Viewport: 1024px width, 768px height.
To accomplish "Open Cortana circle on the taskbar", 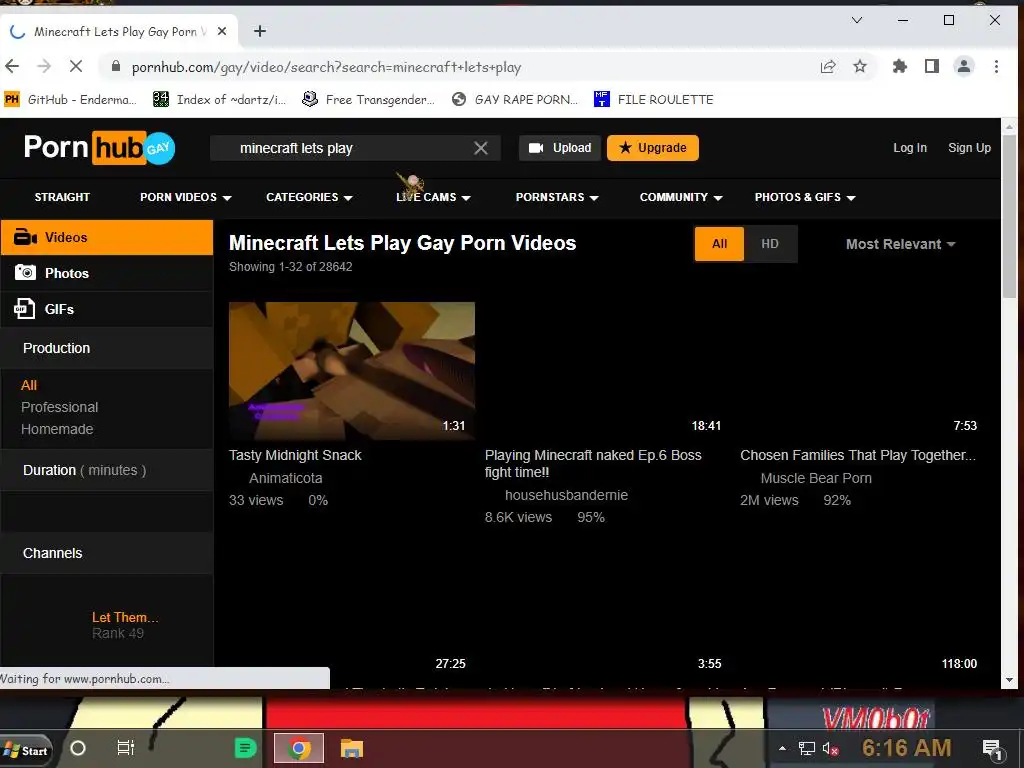I will click(x=78, y=748).
